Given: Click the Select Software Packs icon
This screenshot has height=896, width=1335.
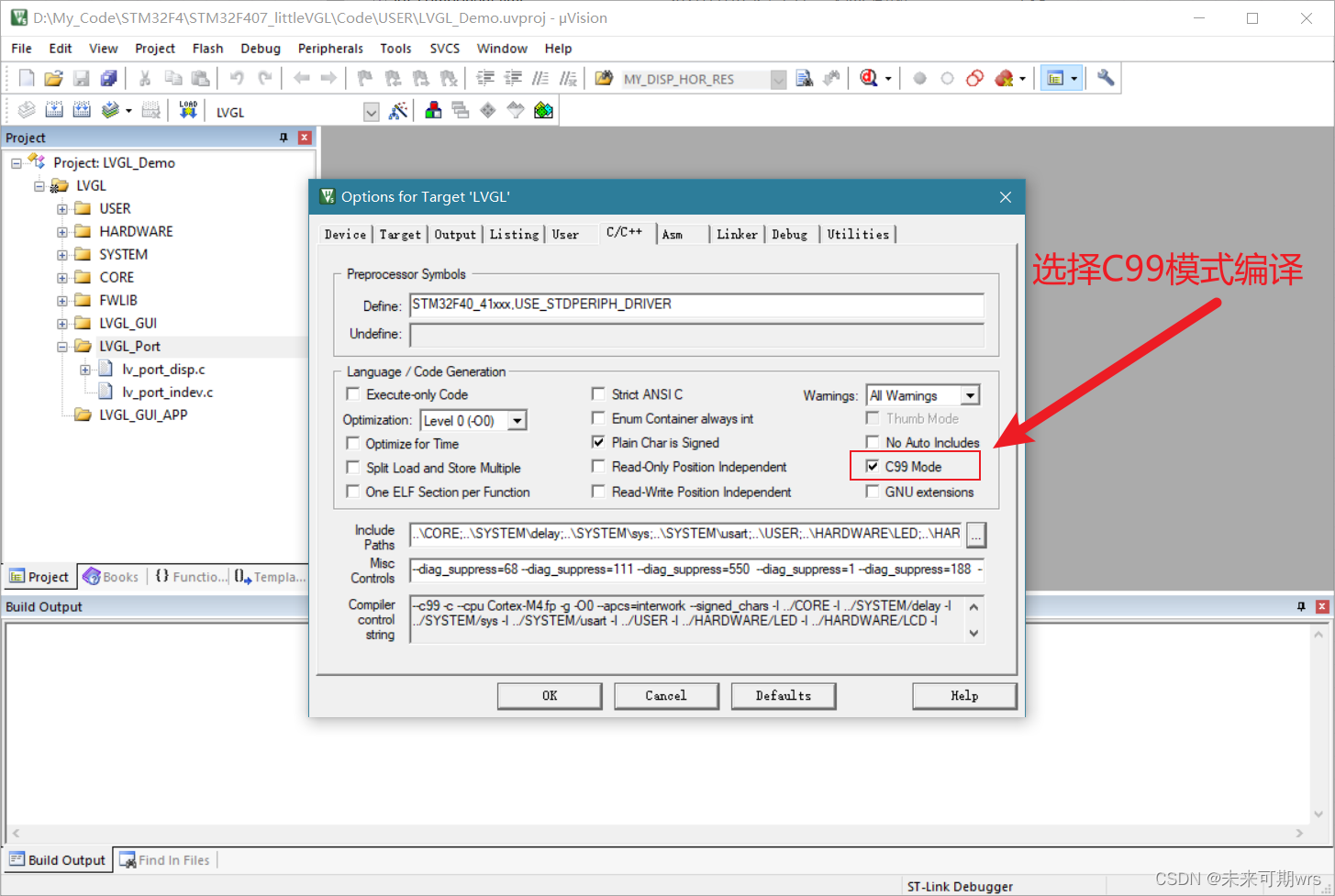Looking at the screenshot, I should coord(516,111).
